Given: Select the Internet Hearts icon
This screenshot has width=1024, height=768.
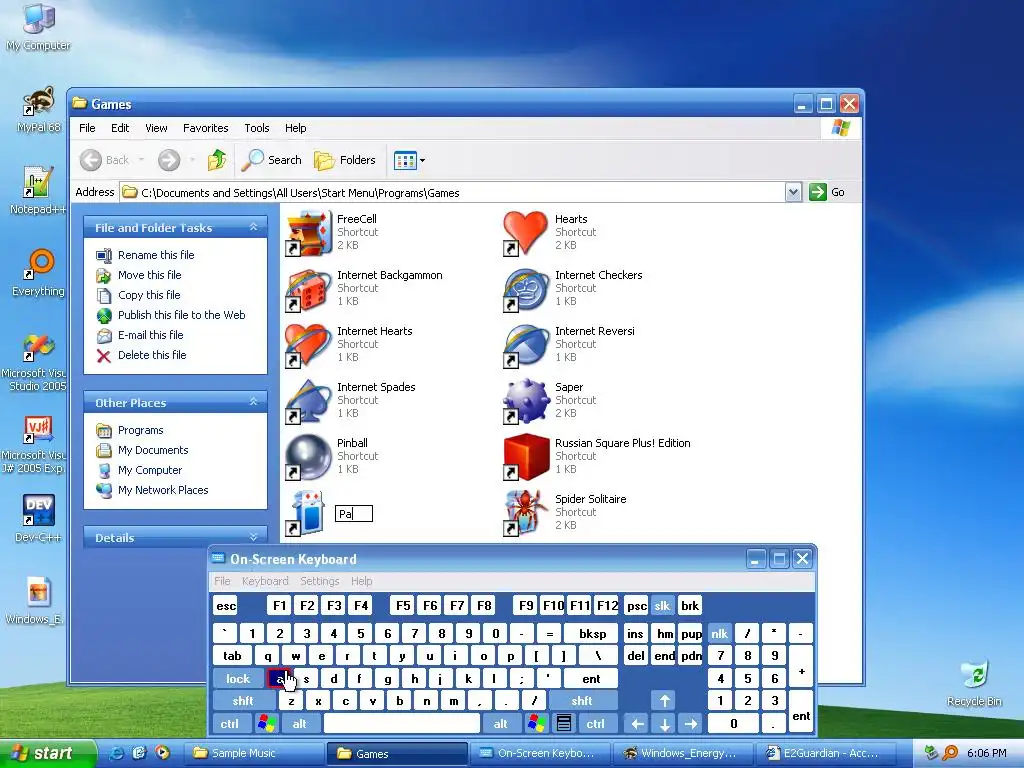Looking at the screenshot, I should pyautogui.click(x=308, y=345).
